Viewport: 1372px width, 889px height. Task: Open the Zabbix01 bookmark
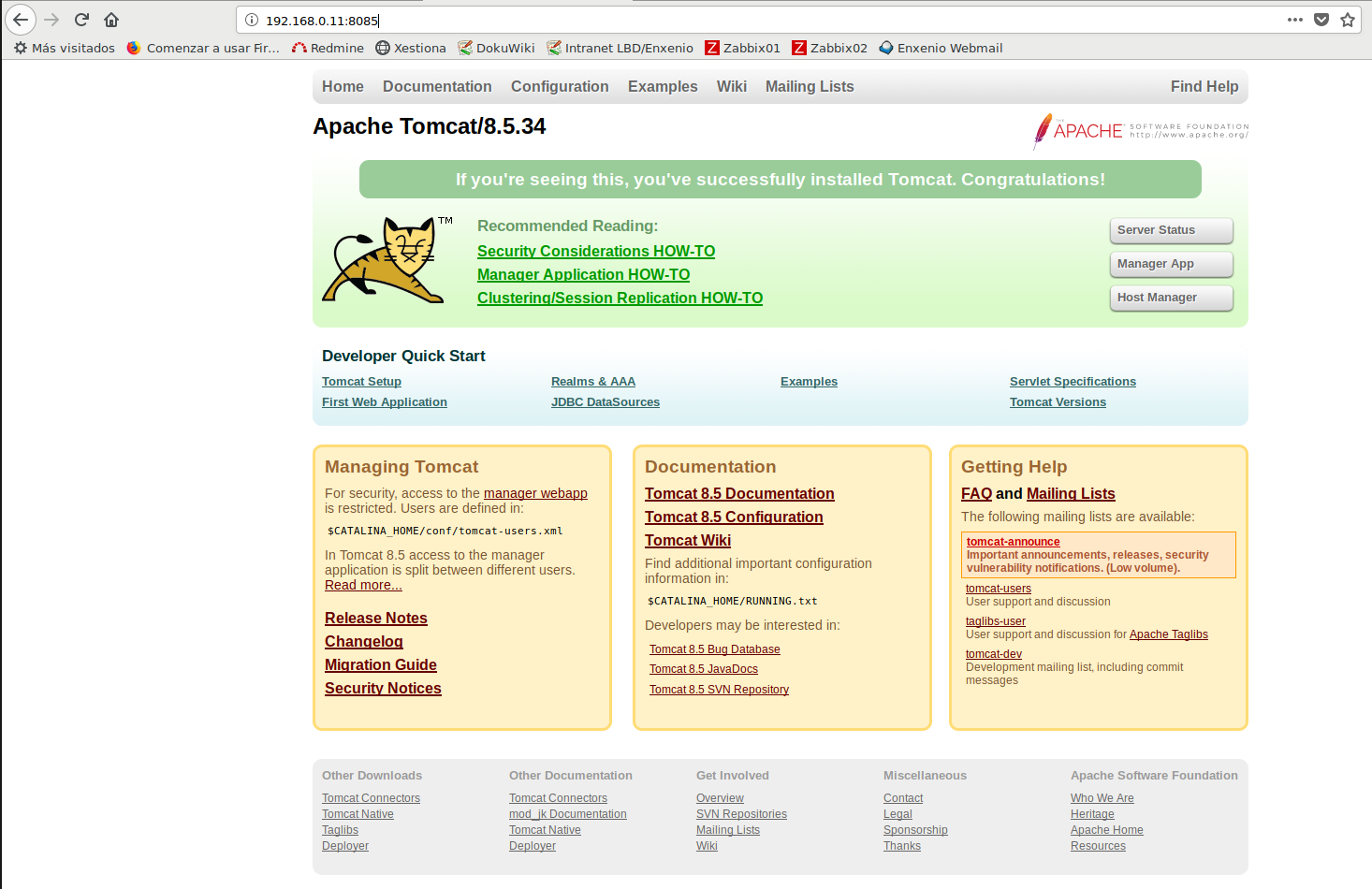[x=742, y=48]
